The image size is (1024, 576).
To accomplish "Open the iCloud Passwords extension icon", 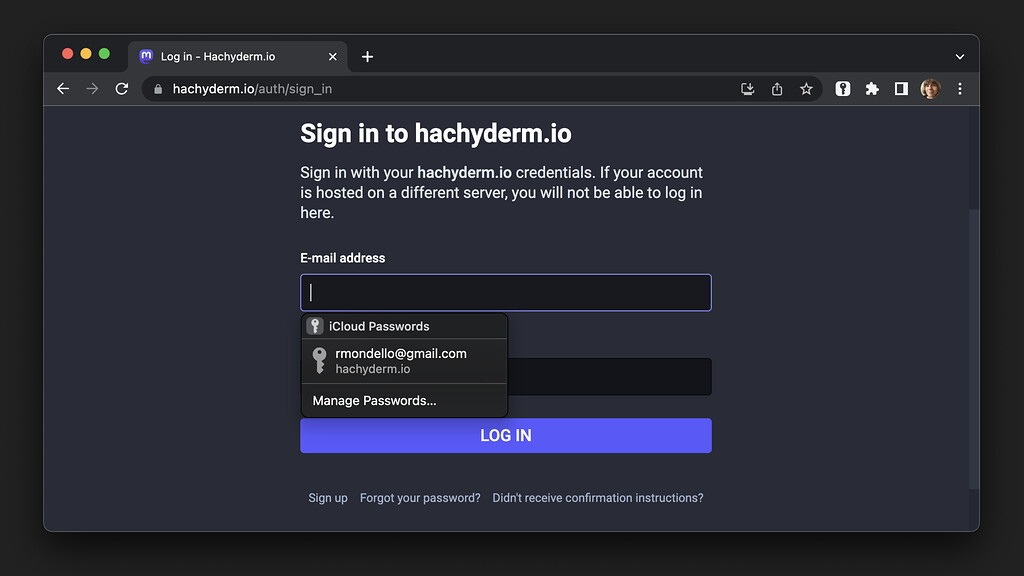I will pyautogui.click(x=843, y=89).
